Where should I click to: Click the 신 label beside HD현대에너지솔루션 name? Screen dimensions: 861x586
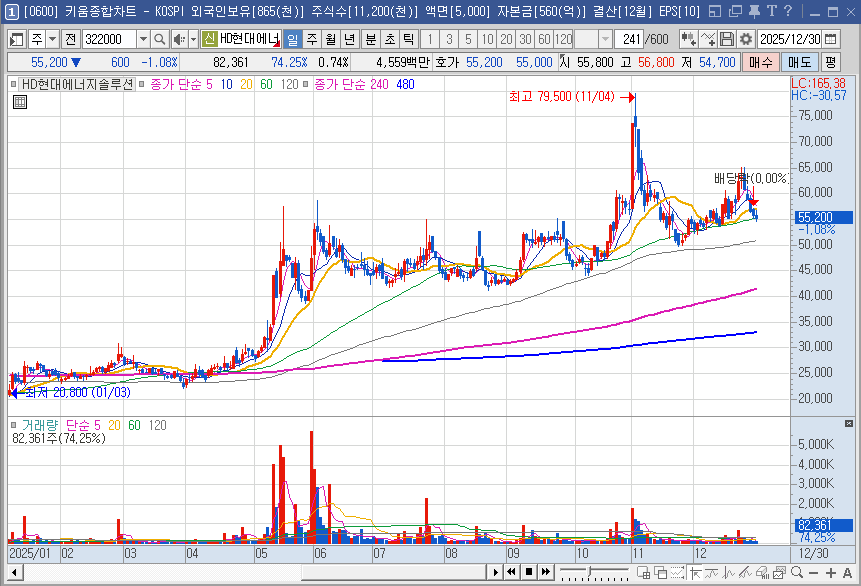(x=209, y=39)
